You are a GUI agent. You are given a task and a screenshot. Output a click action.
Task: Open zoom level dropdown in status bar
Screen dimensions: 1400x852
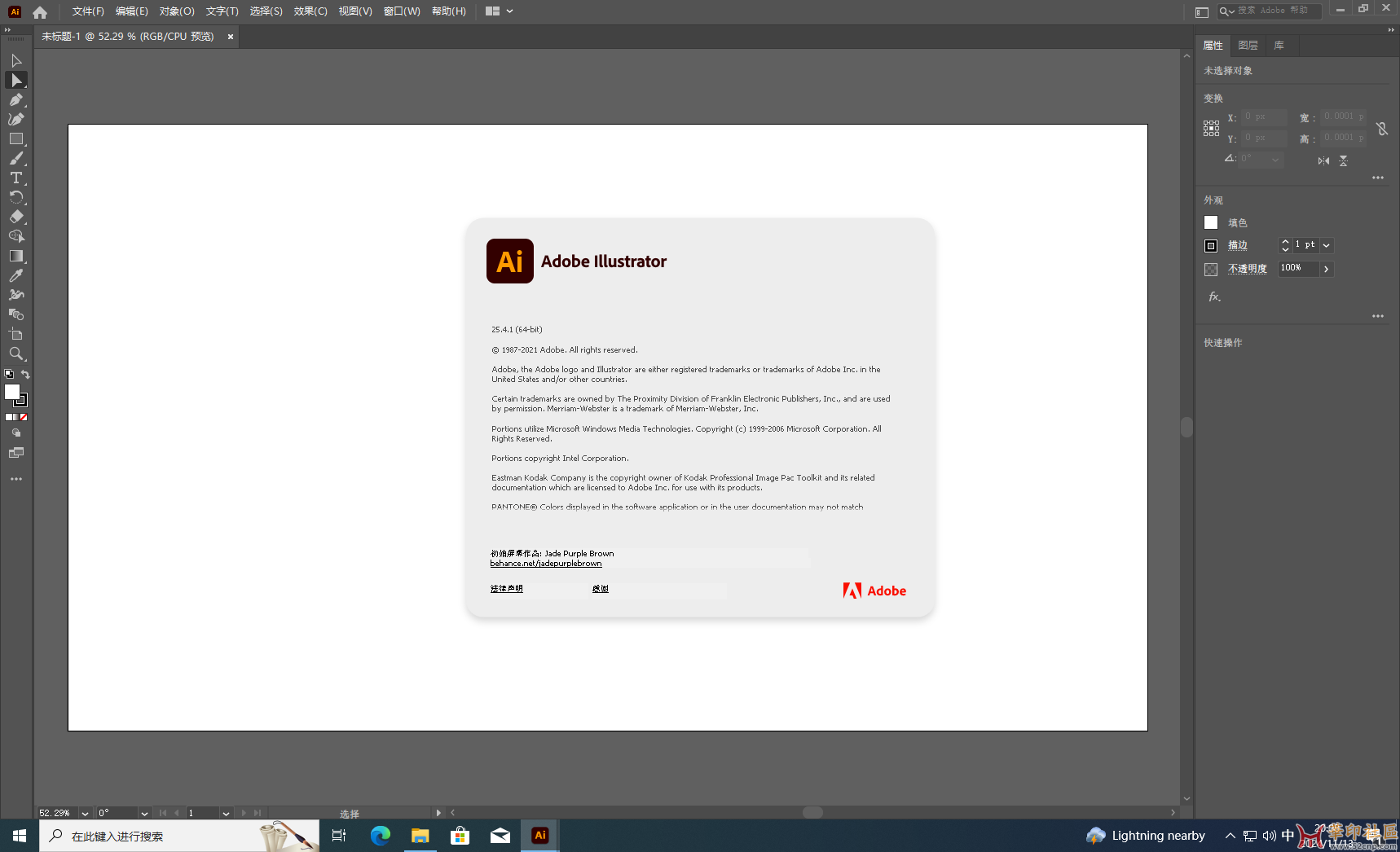[85, 813]
